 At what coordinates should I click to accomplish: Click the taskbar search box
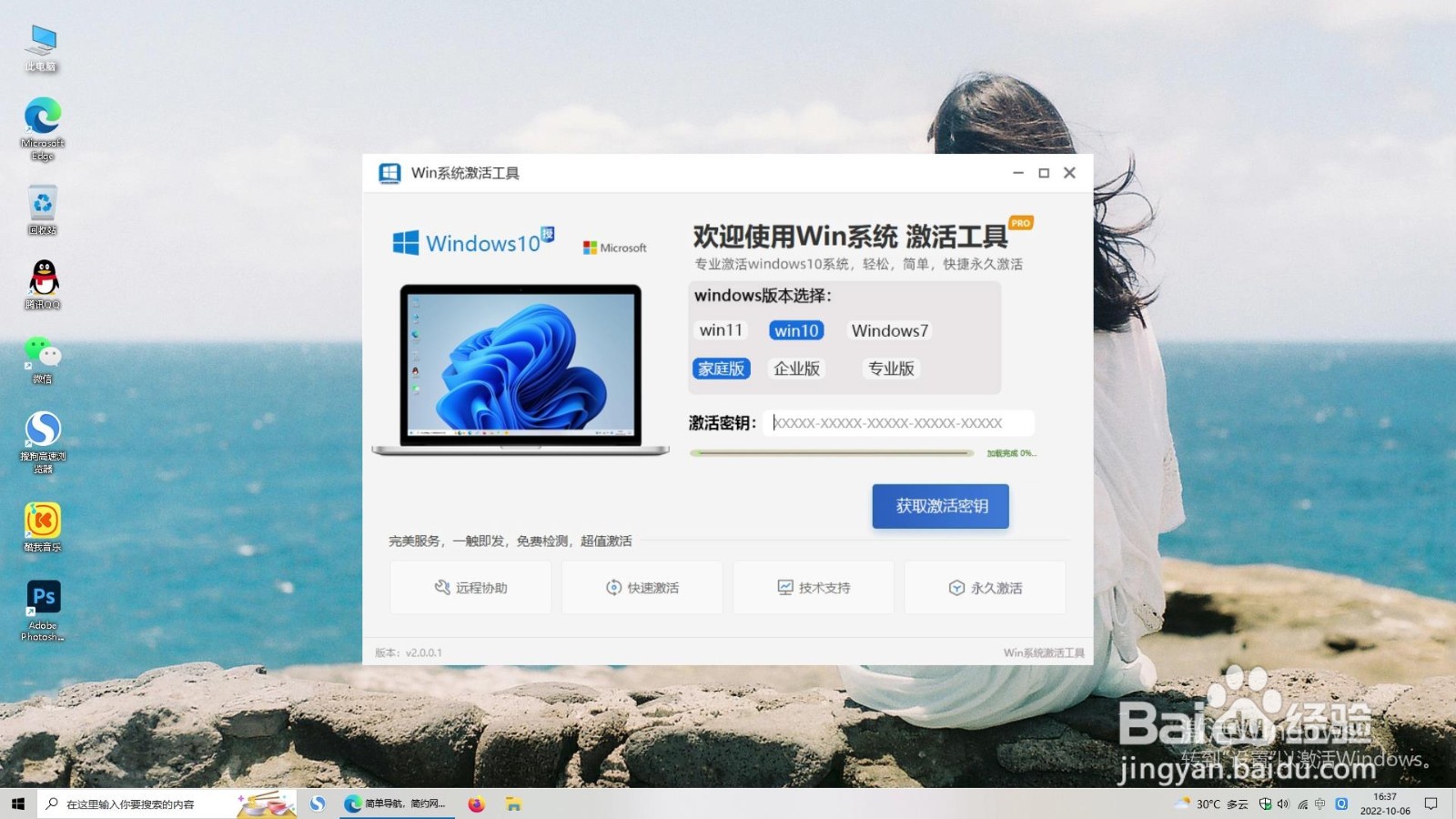167,804
